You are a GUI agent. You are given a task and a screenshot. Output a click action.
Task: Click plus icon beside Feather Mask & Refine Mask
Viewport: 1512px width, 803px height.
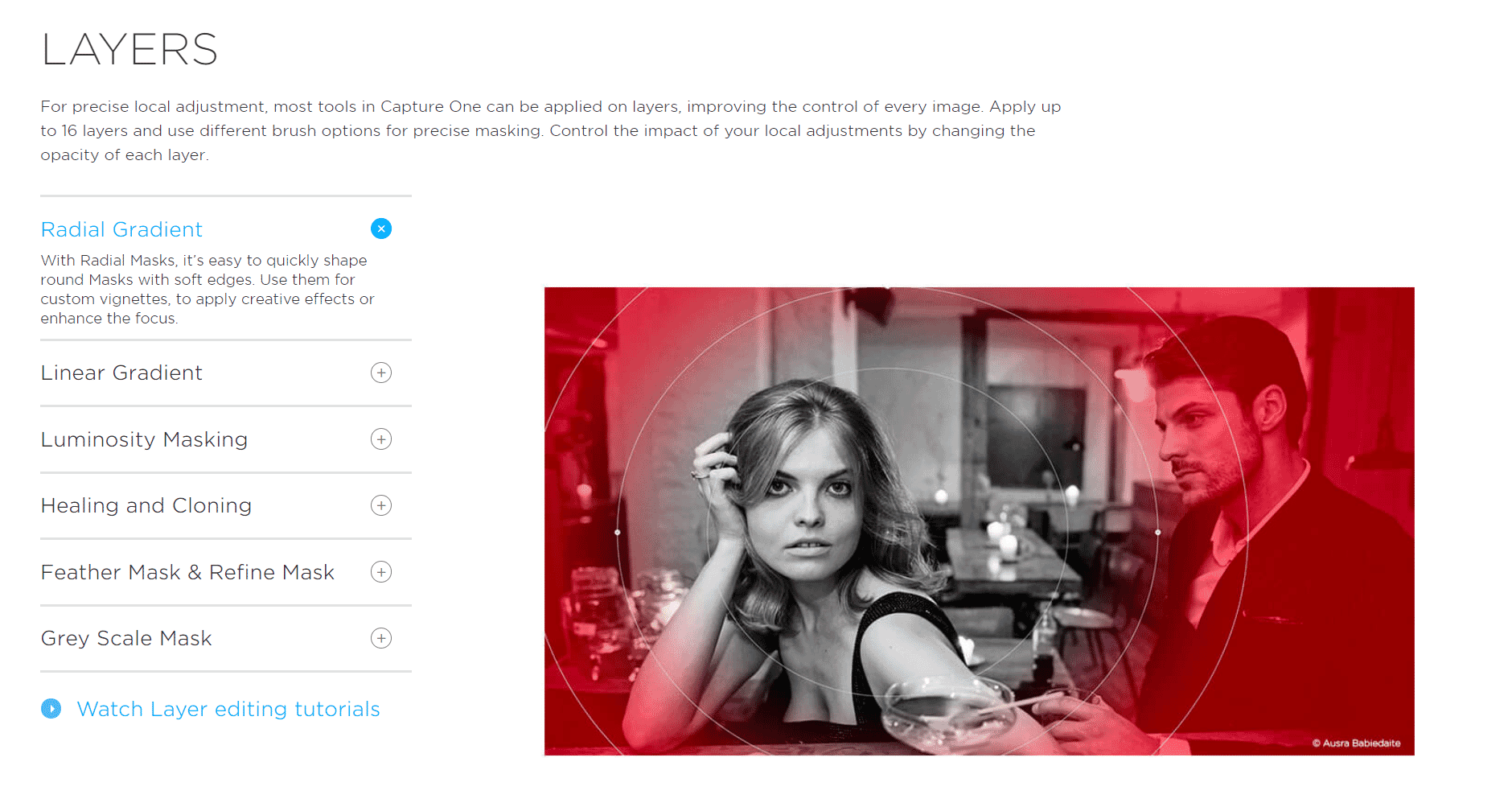coord(381,572)
